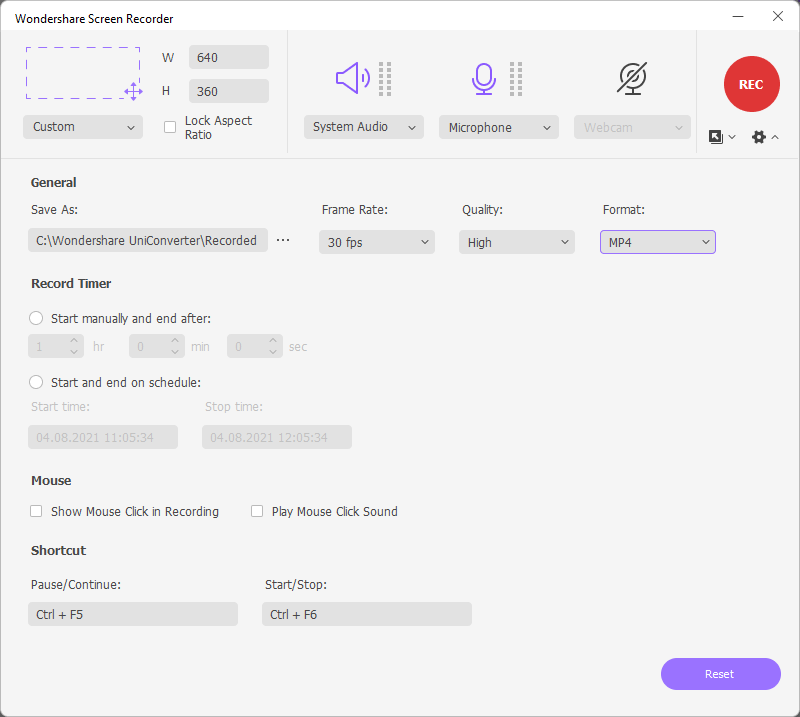The image size is (800, 717).
Task: Browse save location with the three-dots button
Action: [x=283, y=240]
